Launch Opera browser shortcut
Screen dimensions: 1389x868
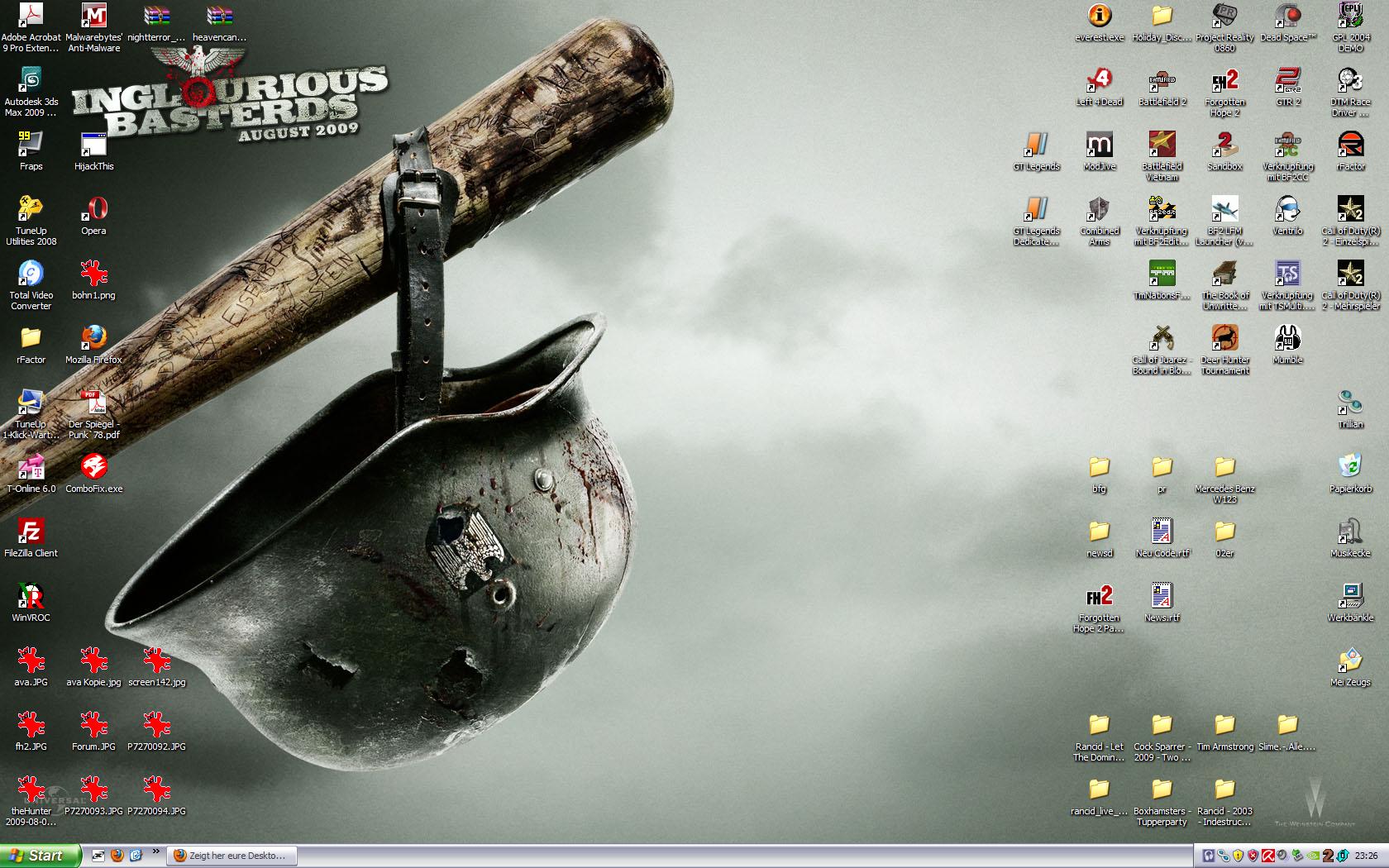point(93,216)
